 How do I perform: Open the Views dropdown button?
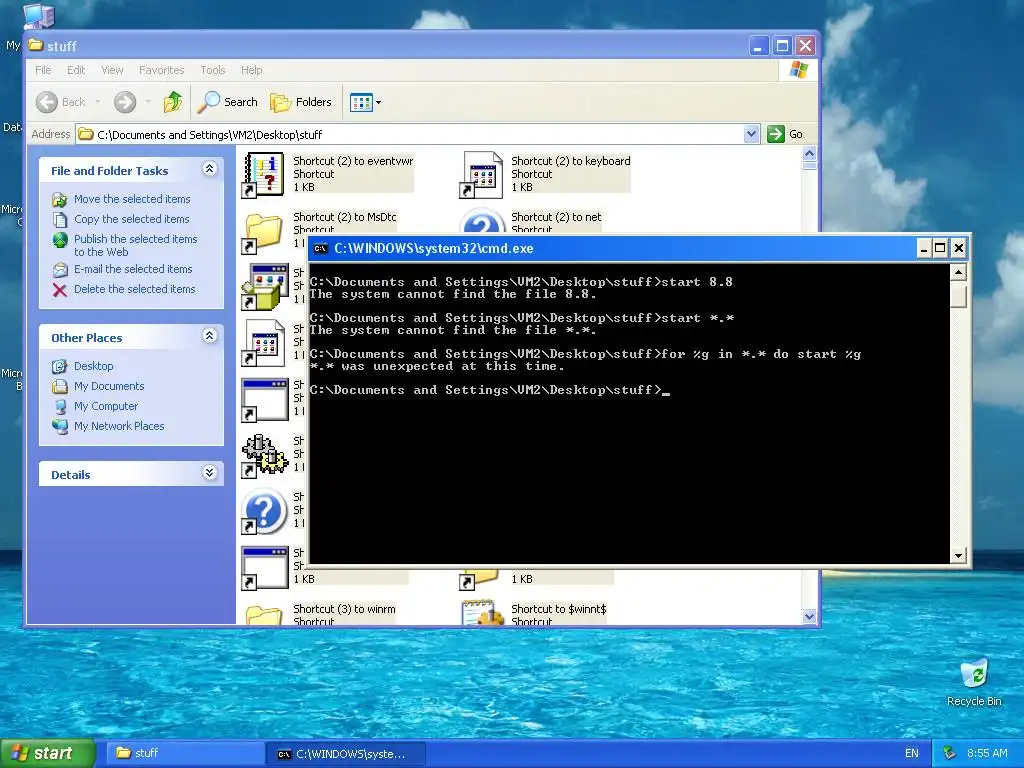[x=365, y=102]
